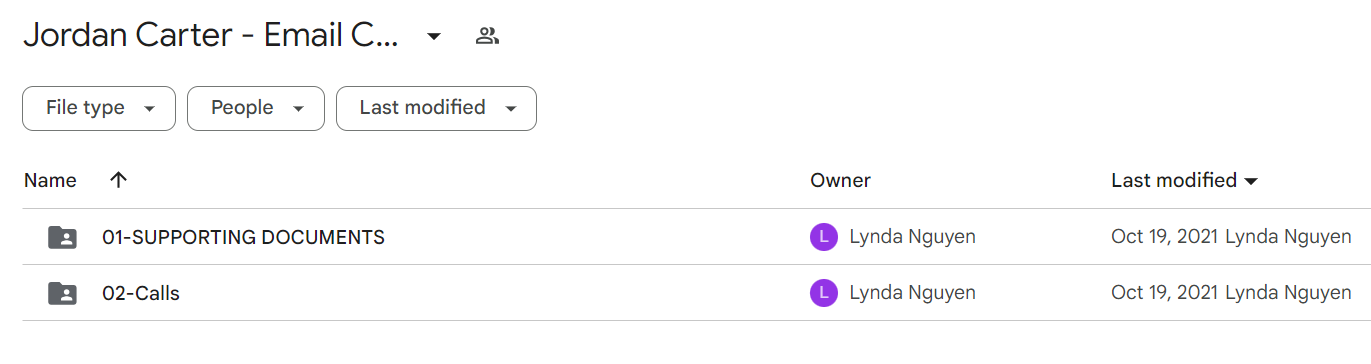
Task: Open the 01-SUPPORTING DOCUMENTS folder
Action: point(243,237)
